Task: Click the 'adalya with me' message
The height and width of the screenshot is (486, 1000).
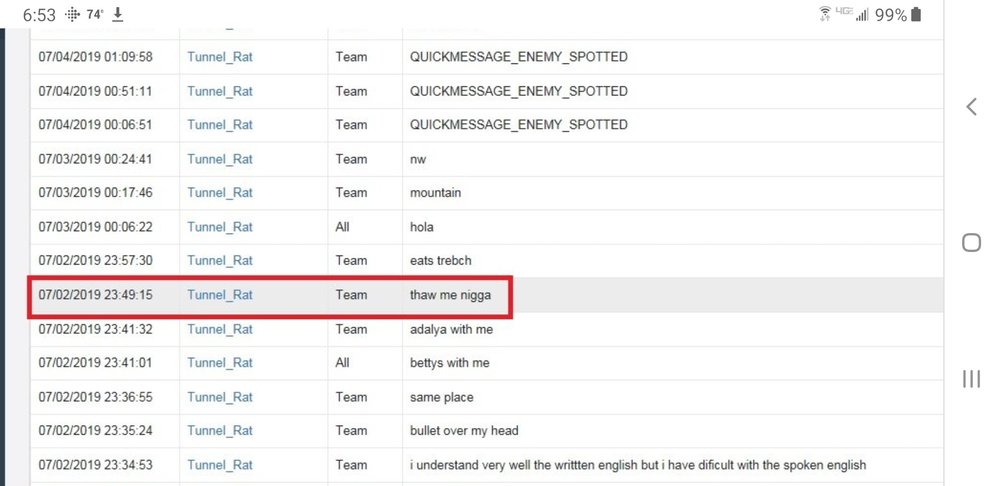Action: pos(452,329)
